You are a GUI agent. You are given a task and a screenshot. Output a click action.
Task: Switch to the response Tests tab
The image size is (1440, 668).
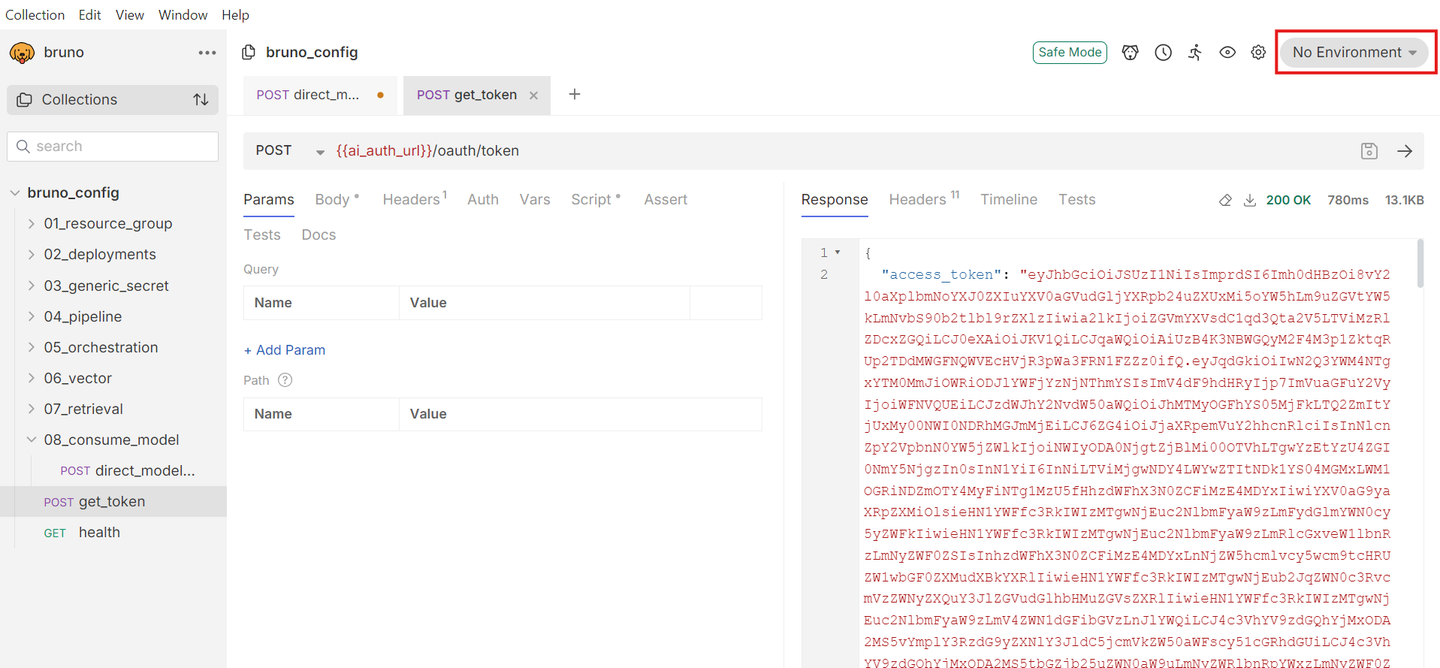tap(1077, 200)
